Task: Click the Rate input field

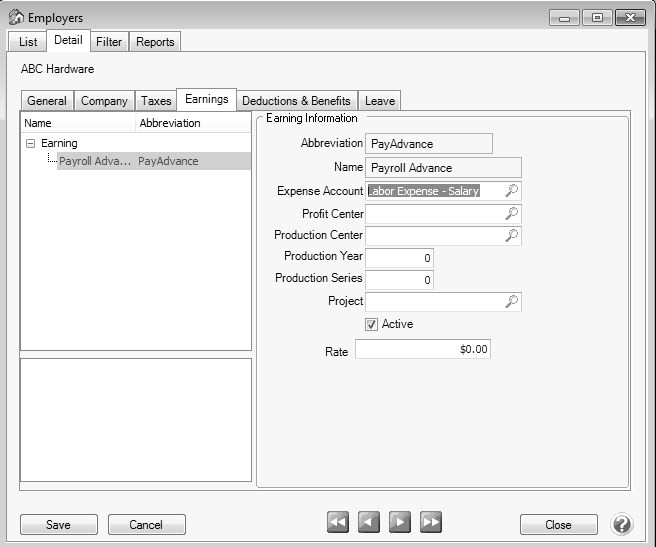Action: click(x=423, y=350)
